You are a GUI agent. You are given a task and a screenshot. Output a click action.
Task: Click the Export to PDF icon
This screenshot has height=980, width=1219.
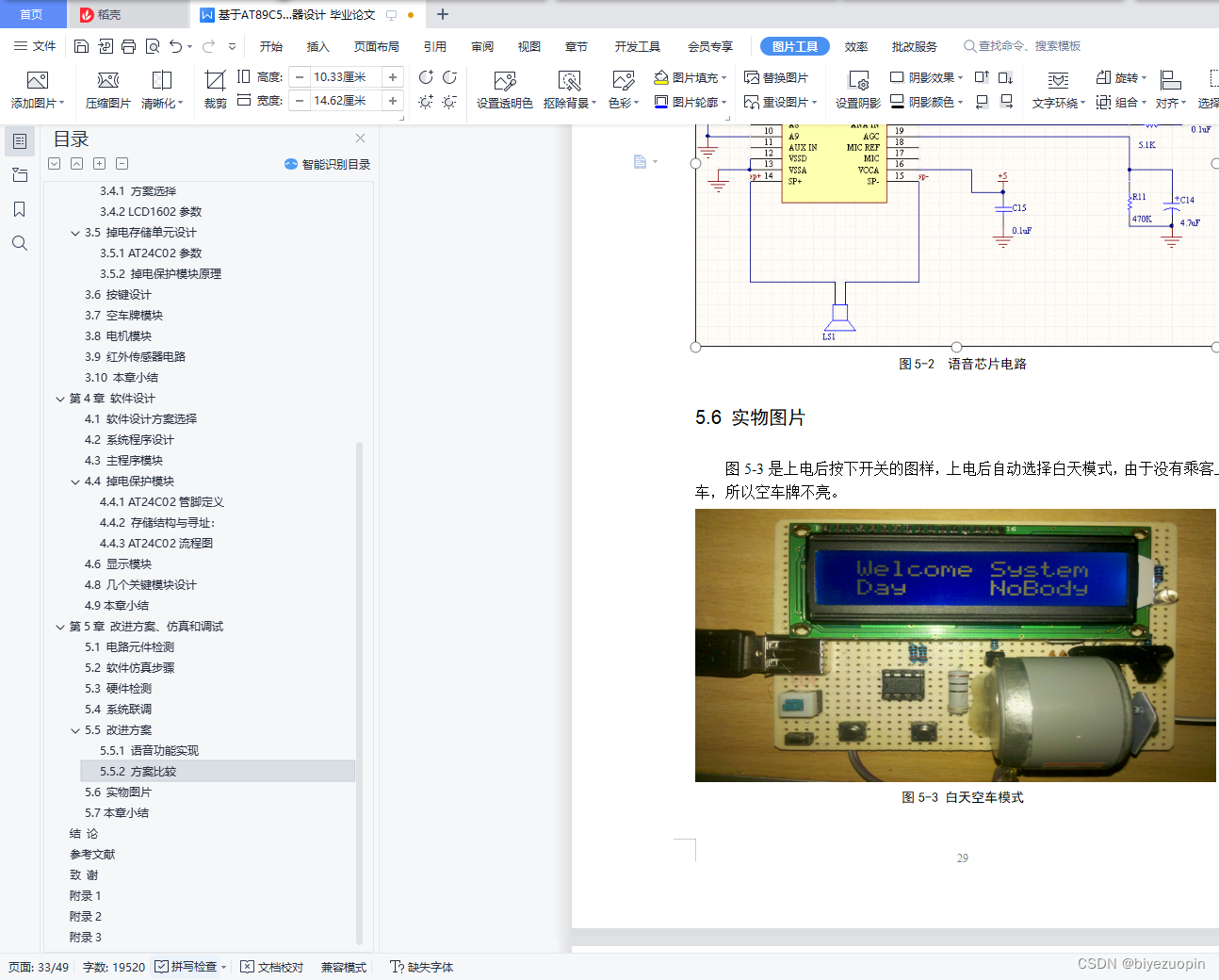(x=105, y=46)
